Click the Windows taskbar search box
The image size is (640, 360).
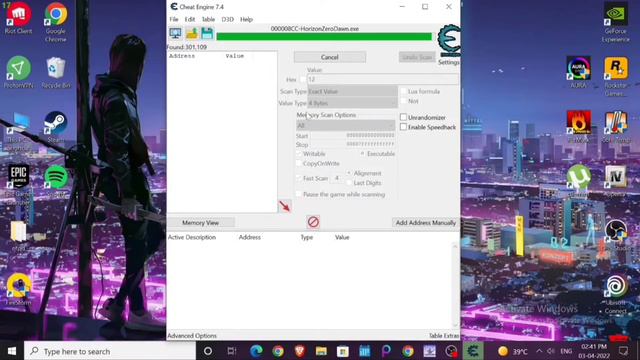tap(110, 351)
